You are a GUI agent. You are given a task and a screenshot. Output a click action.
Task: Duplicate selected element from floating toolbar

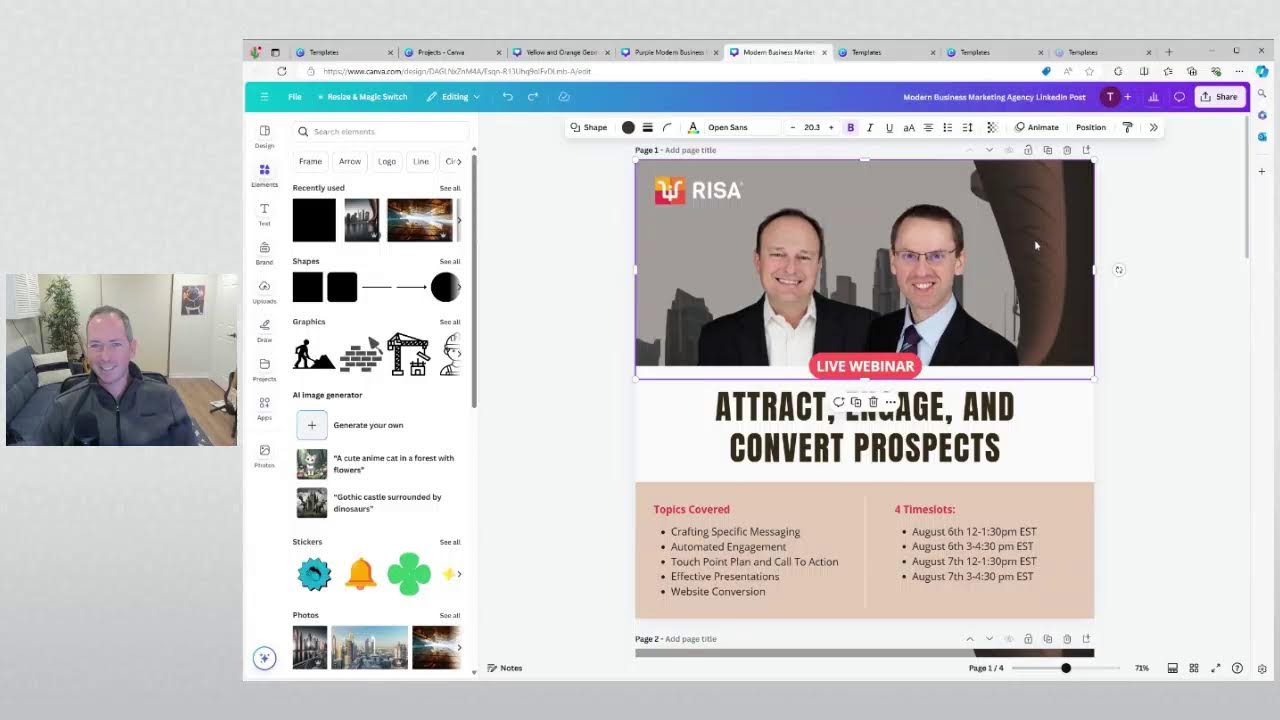(856, 402)
